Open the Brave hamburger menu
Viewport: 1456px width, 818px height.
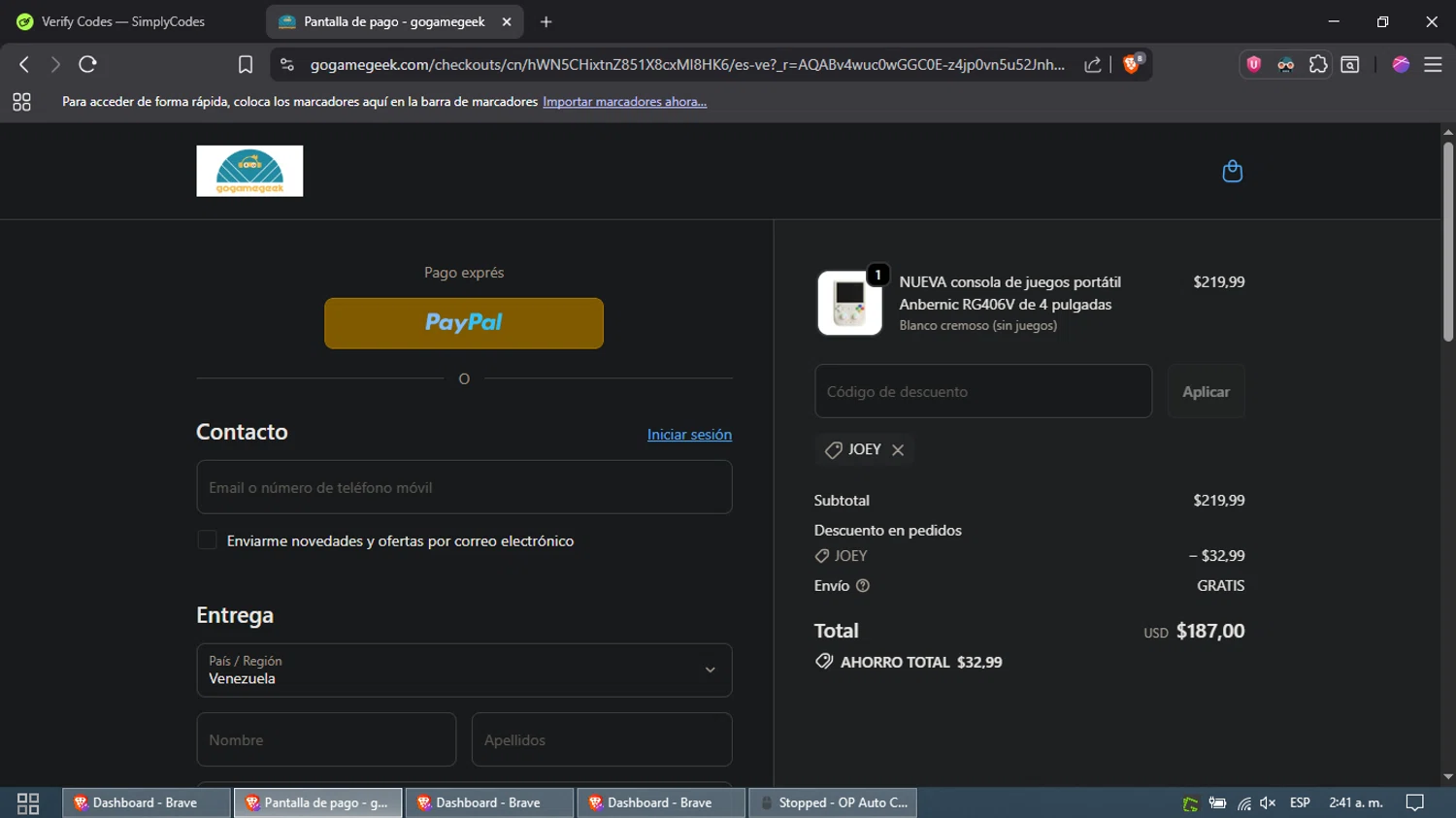[1433, 64]
